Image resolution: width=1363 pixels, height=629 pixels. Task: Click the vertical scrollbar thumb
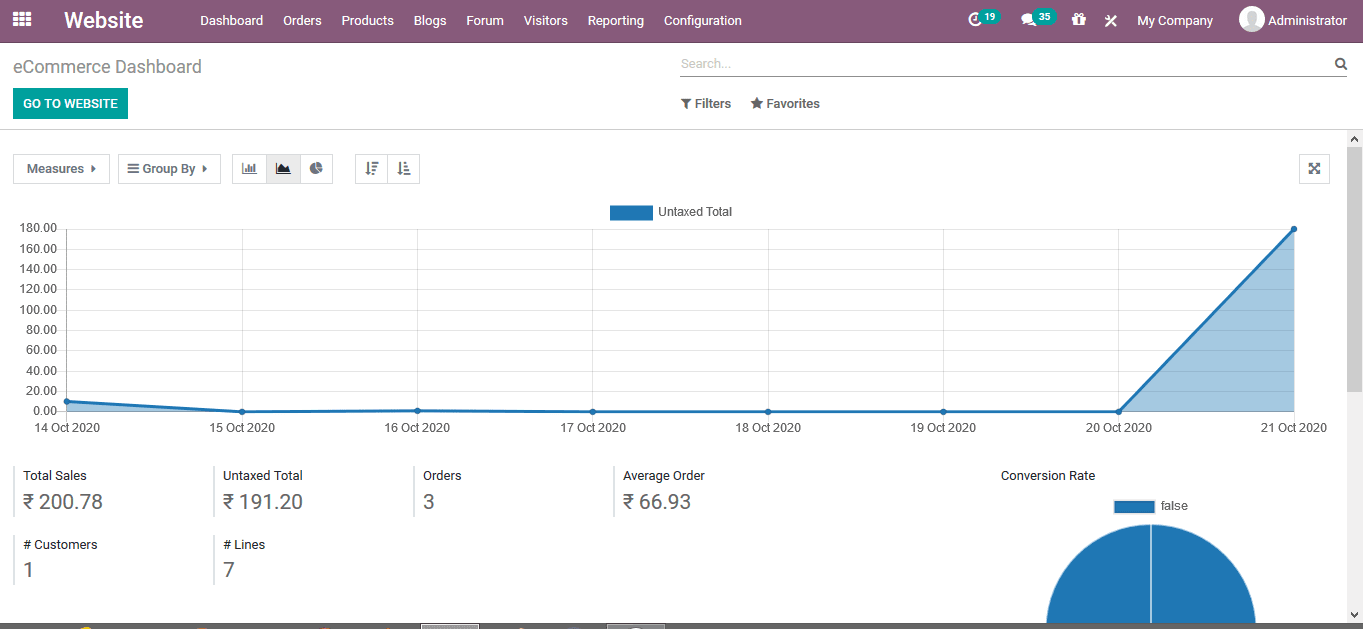[x=1354, y=269]
